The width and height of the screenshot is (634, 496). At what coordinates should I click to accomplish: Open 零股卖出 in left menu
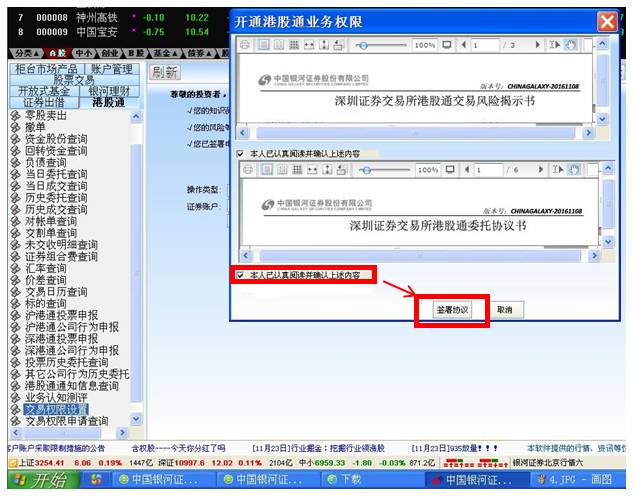[x=46, y=116]
